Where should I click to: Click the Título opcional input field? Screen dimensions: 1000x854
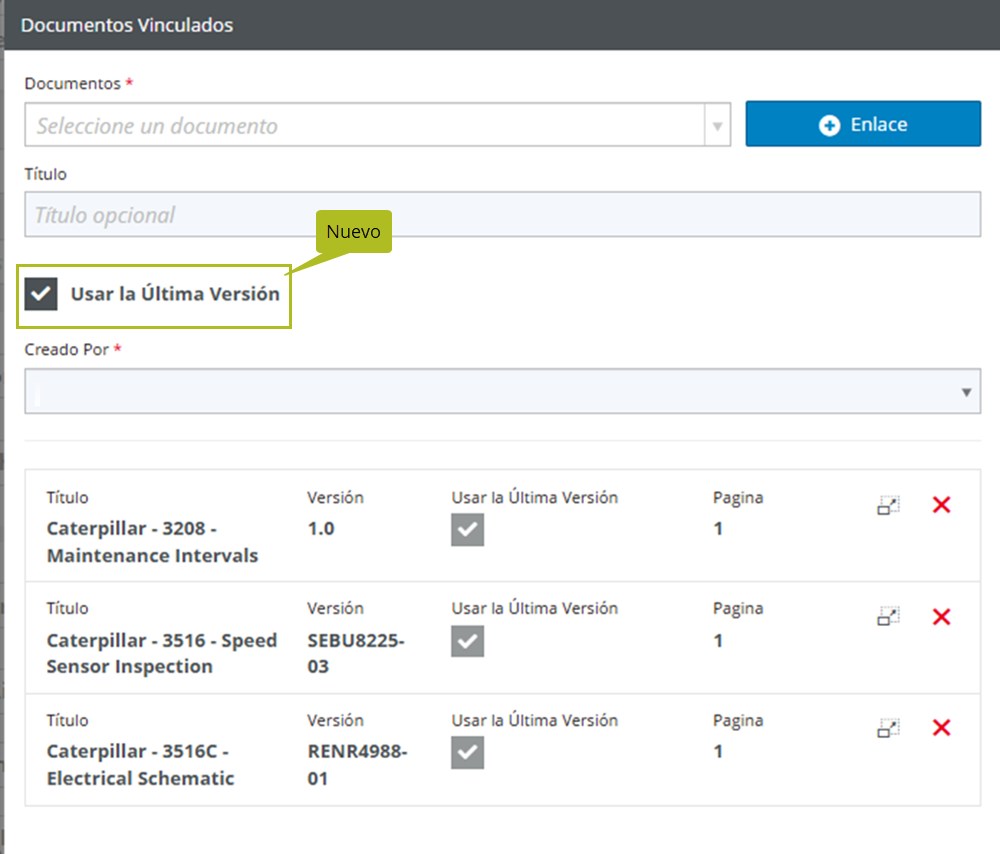[503, 215]
